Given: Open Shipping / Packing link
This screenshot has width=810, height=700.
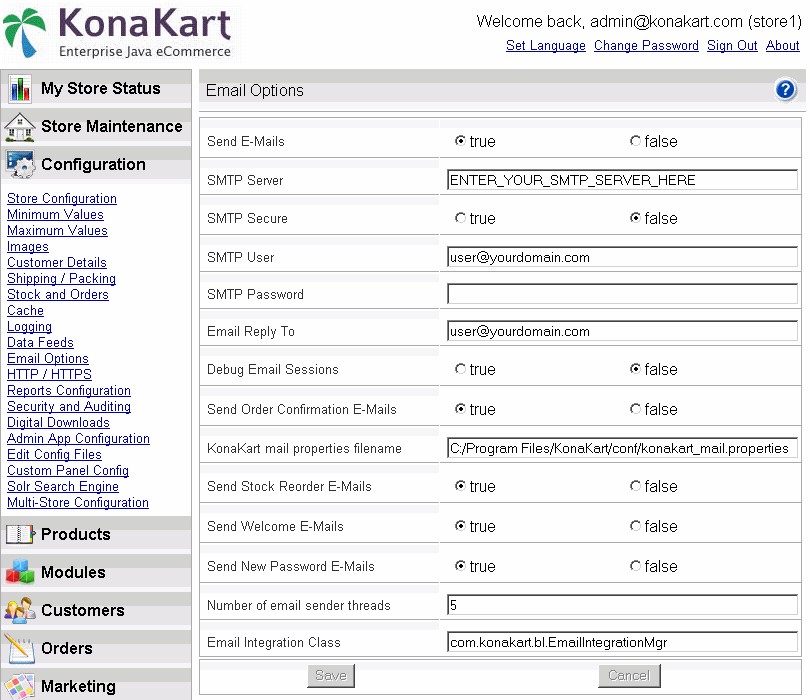Looking at the screenshot, I should 61,278.
